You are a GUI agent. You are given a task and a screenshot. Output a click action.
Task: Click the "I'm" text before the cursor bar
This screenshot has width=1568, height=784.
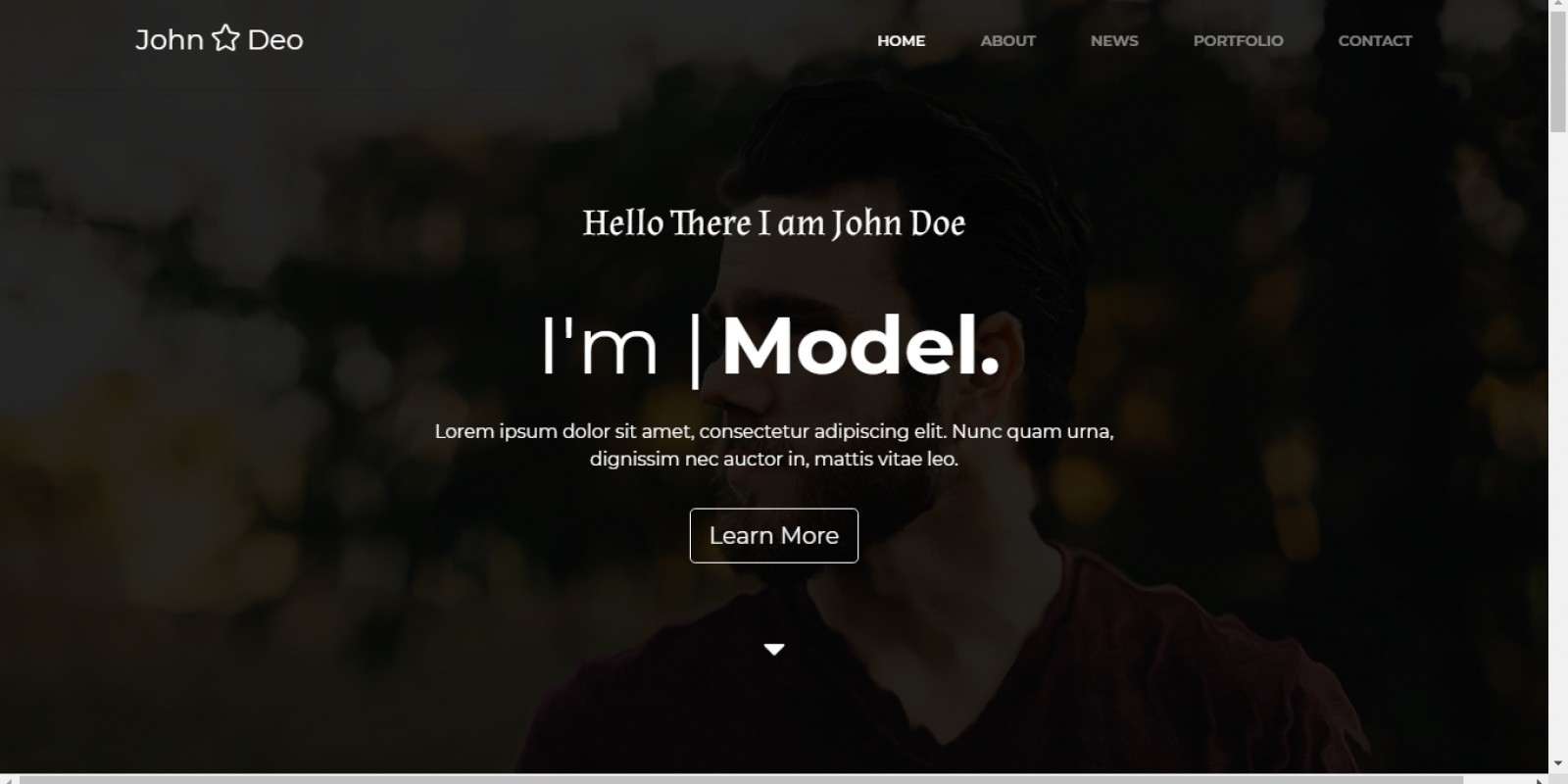click(x=599, y=346)
